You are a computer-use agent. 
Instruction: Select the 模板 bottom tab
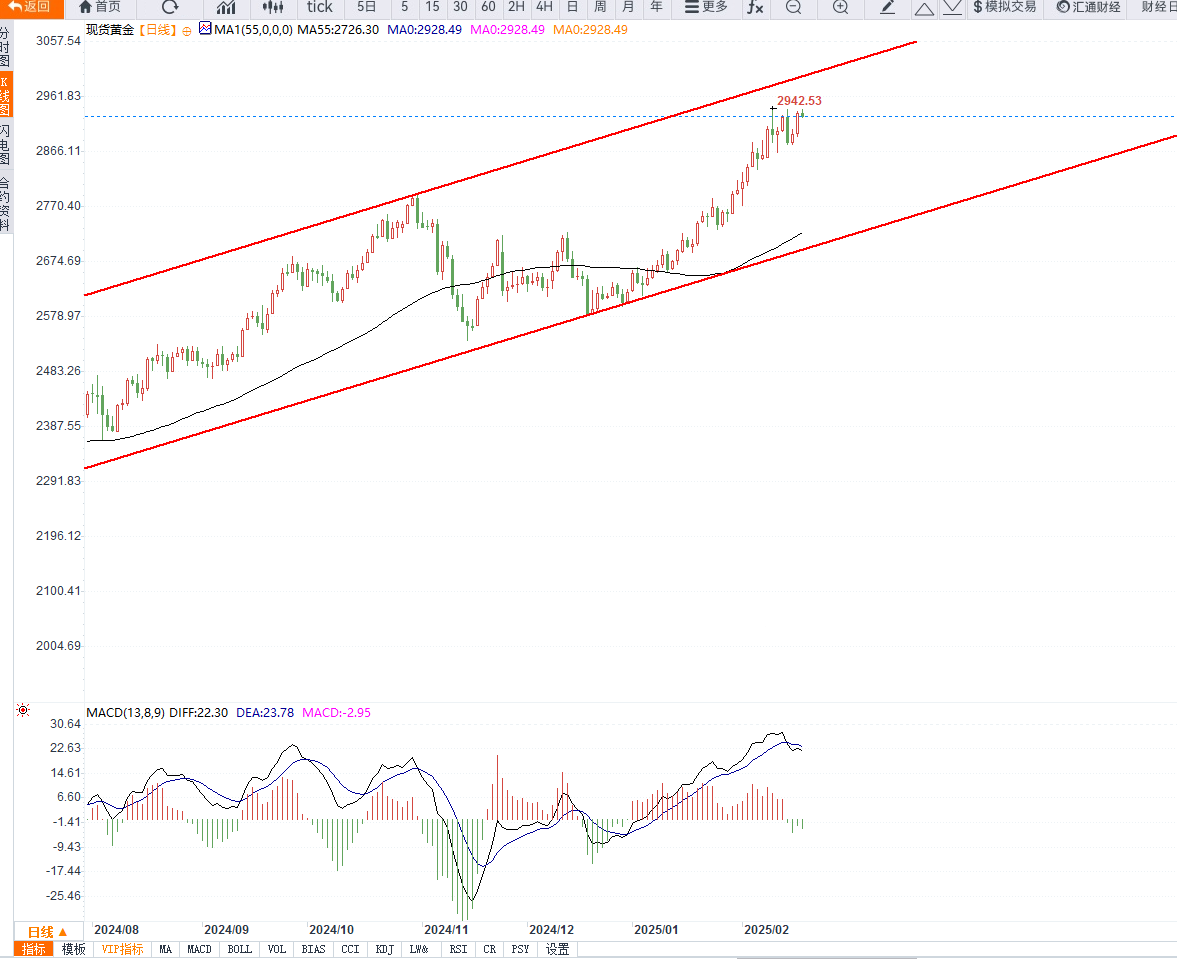pyautogui.click(x=74, y=949)
